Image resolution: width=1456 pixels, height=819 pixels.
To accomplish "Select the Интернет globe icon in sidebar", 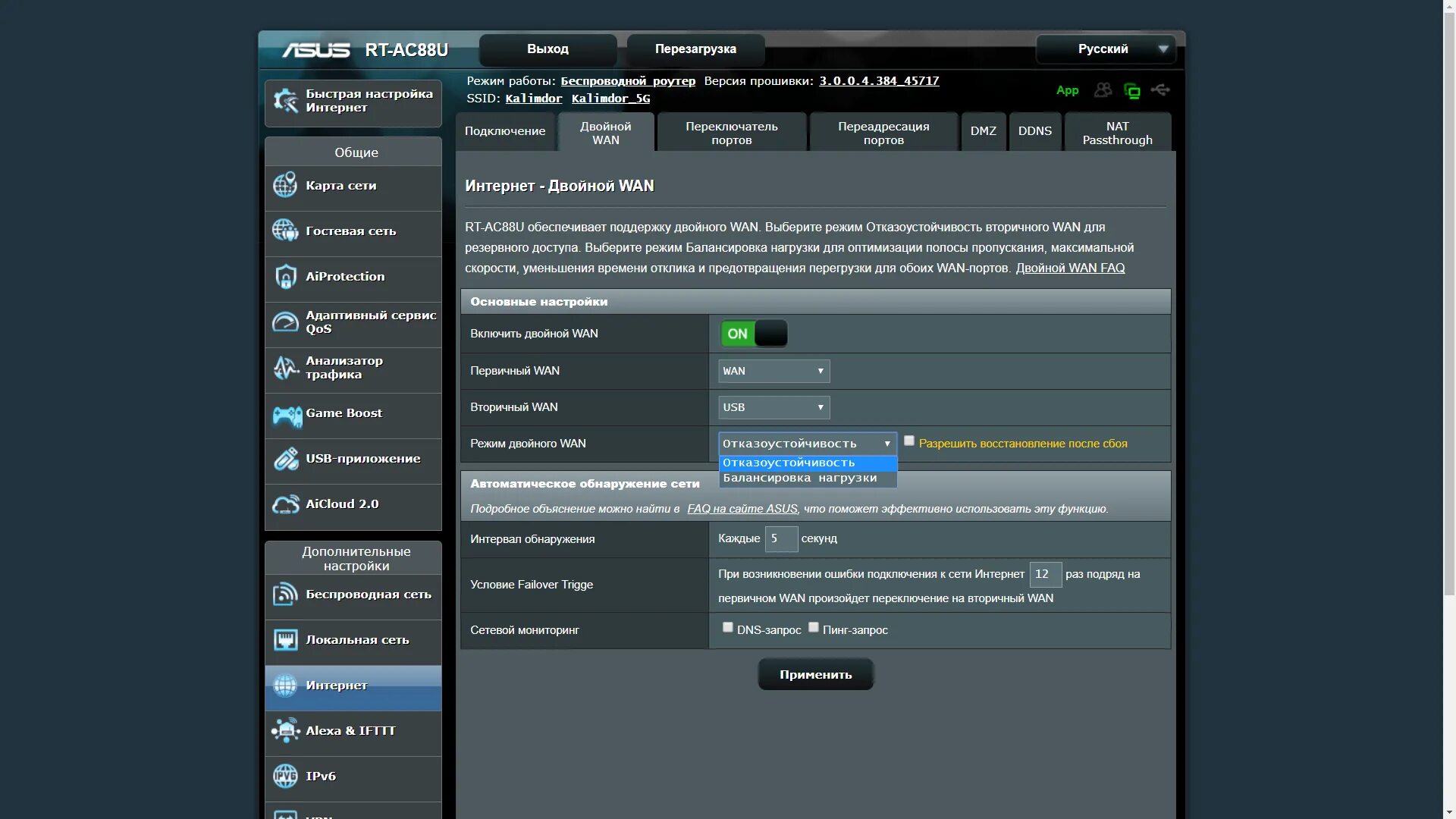I will (285, 686).
